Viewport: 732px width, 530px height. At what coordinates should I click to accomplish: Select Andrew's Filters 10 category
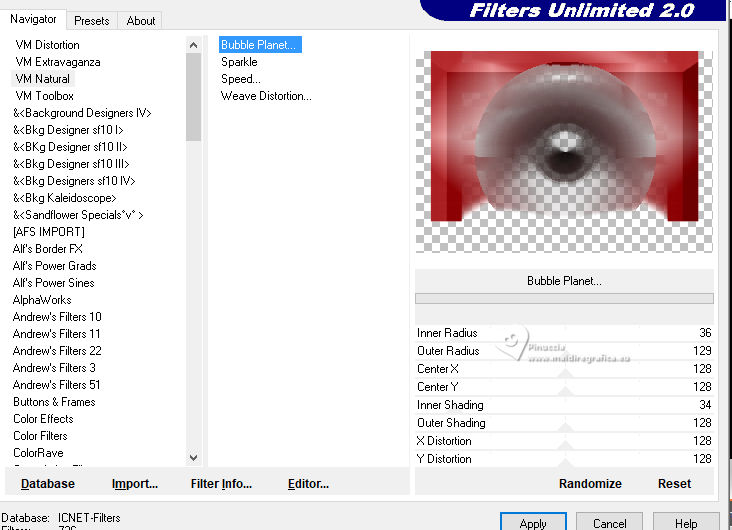57,317
